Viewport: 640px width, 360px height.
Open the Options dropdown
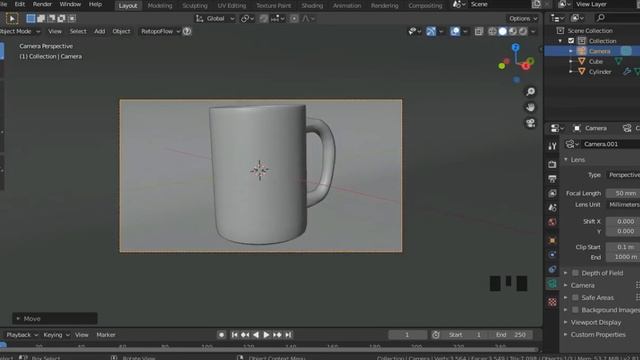pyautogui.click(x=523, y=18)
